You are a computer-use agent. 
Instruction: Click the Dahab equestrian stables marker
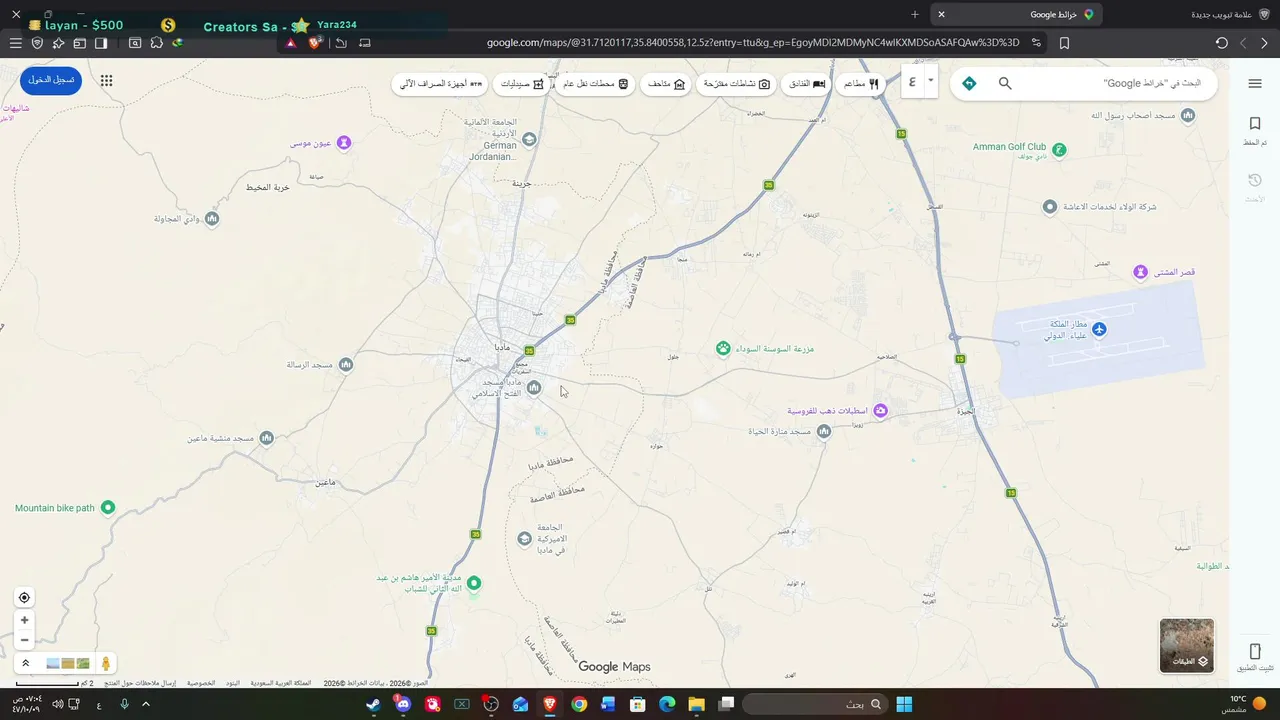[880, 411]
